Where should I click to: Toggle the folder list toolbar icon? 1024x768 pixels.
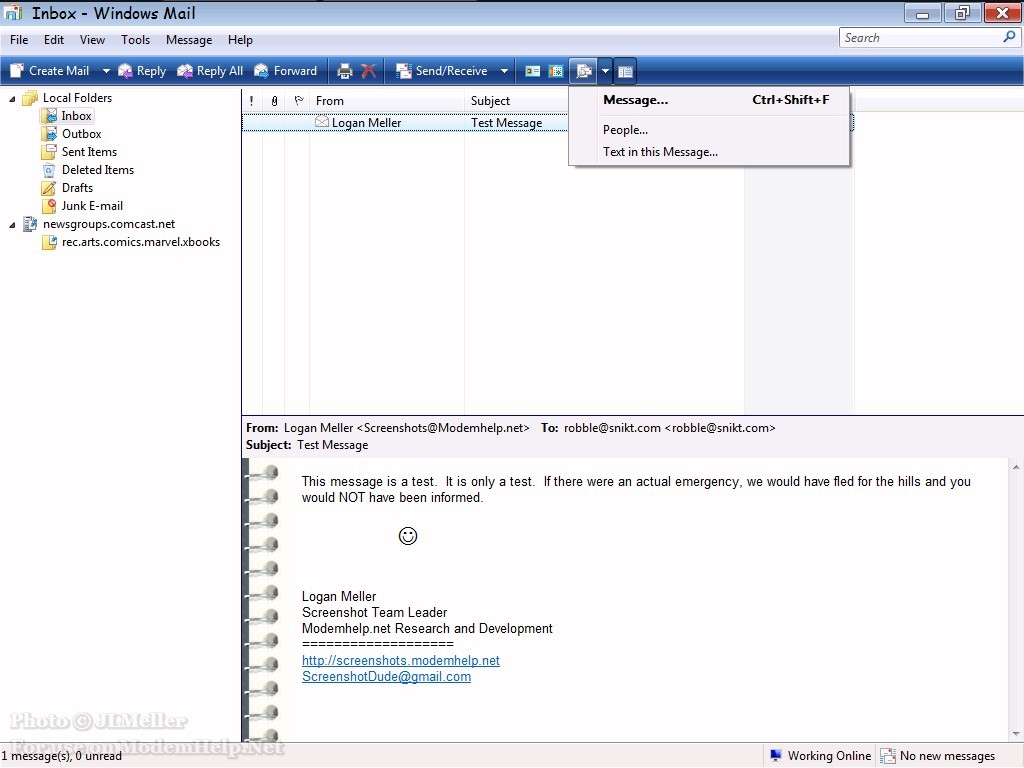coord(625,71)
